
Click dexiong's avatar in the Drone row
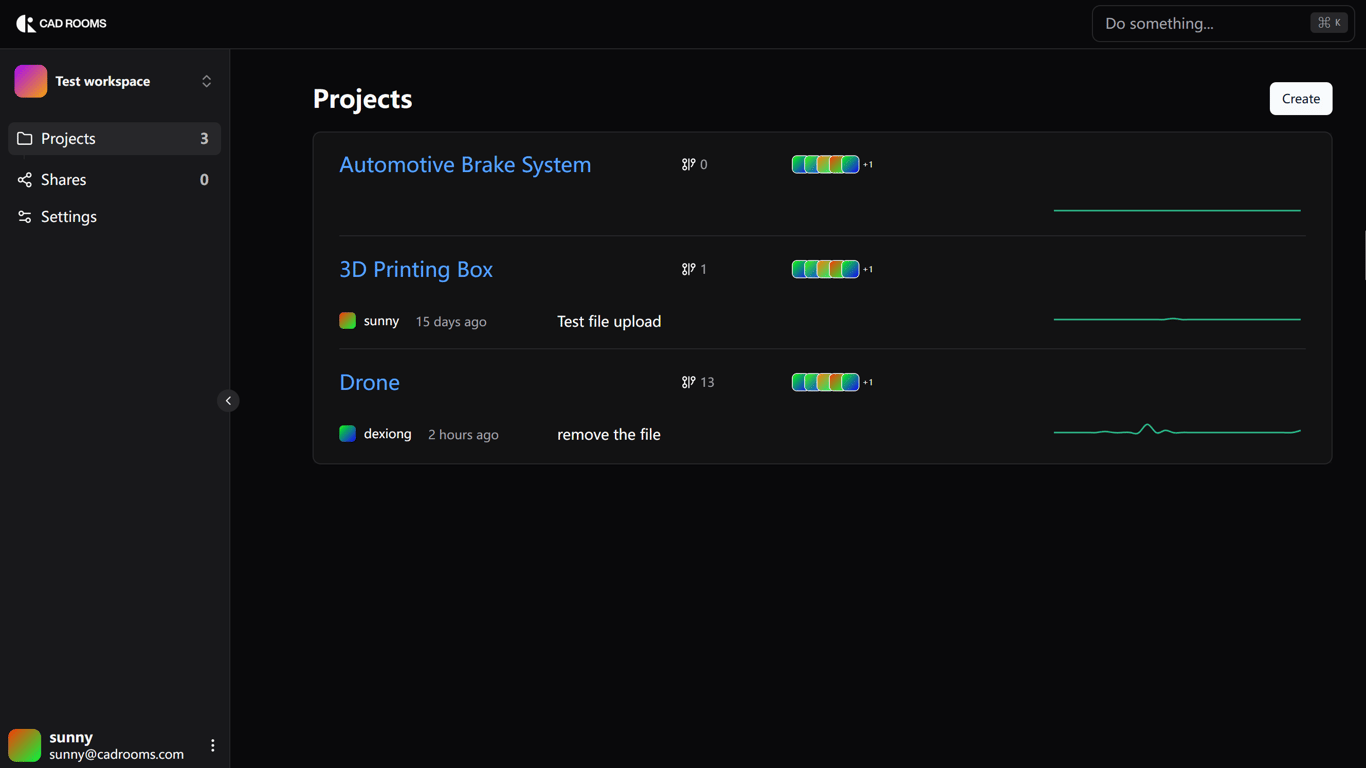pyautogui.click(x=347, y=434)
